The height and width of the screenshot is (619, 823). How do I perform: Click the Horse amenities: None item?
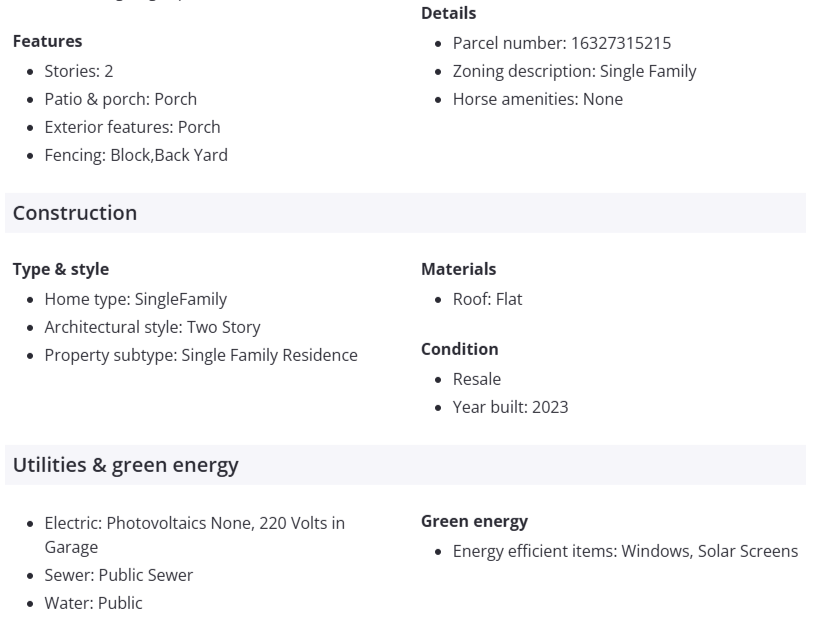point(537,99)
